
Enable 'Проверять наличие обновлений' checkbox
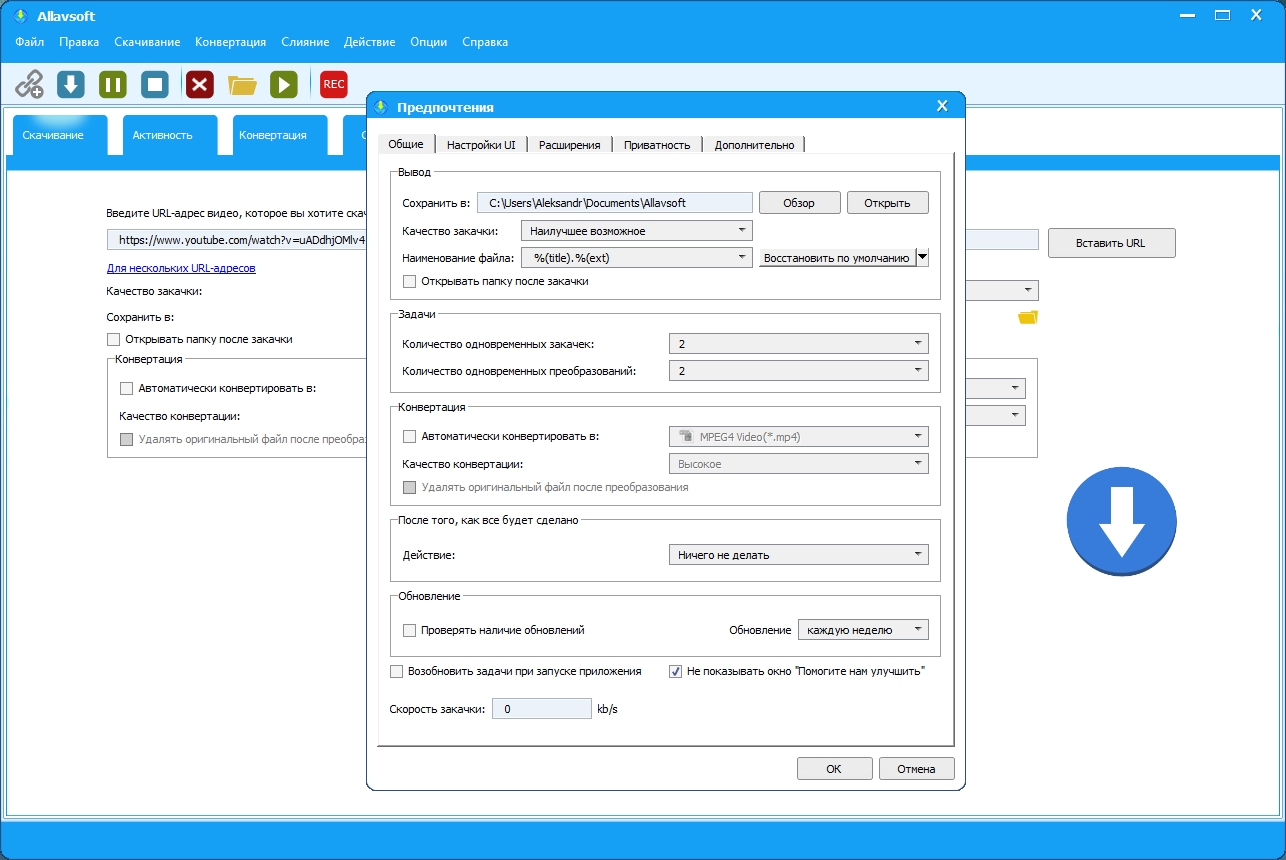click(409, 630)
